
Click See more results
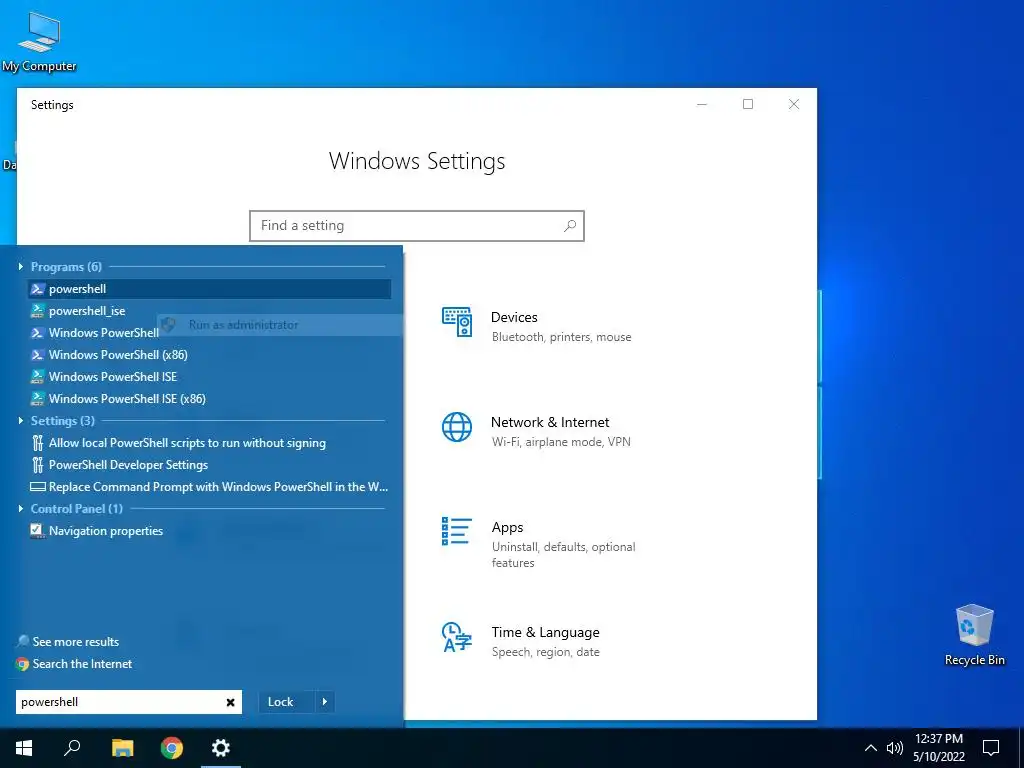(x=68, y=642)
